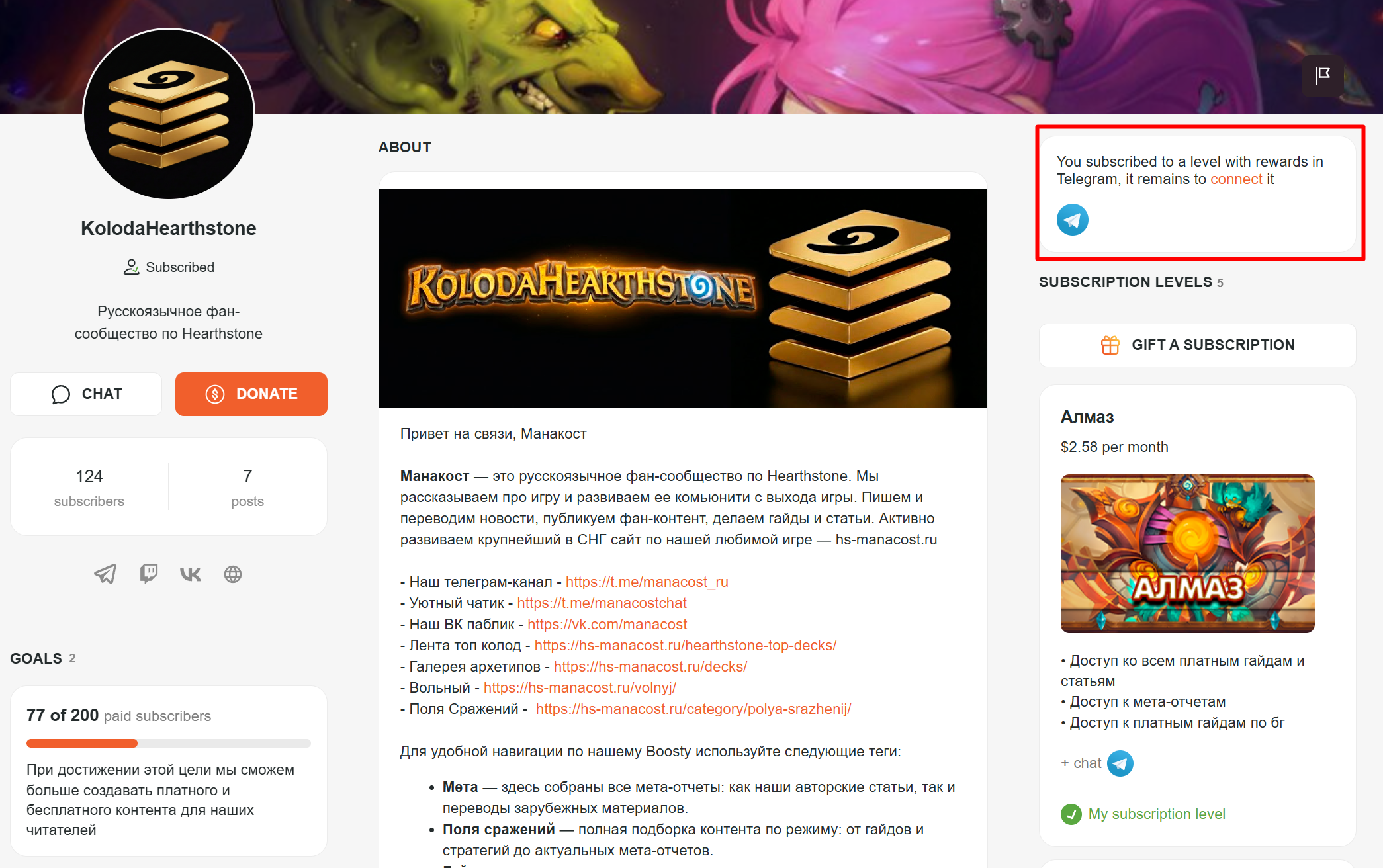
Task: Click the My subscription level label
Action: [1157, 814]
